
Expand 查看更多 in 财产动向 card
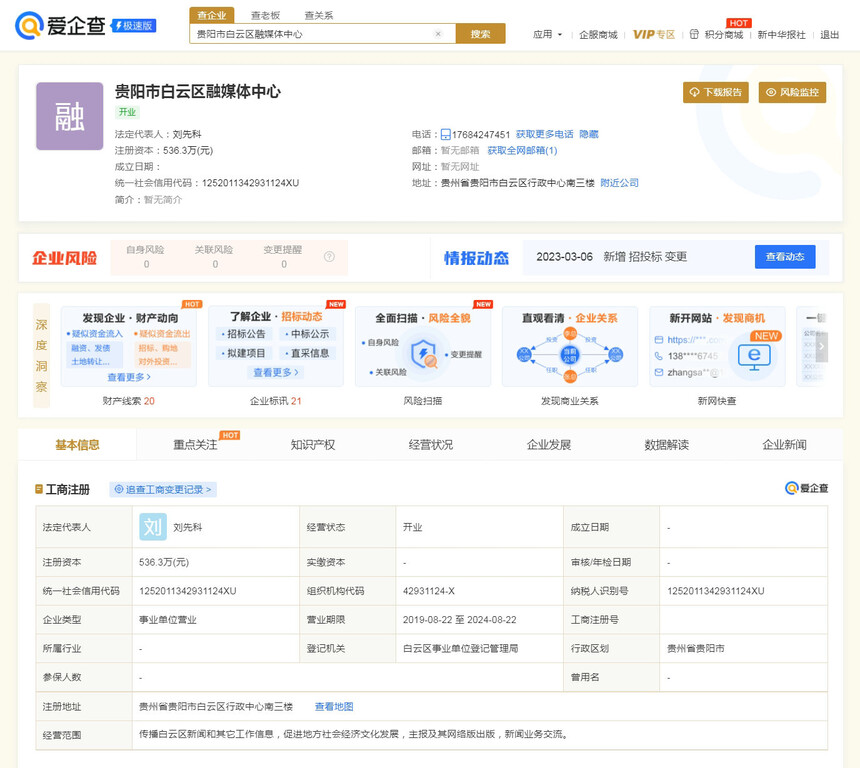(x=129, y=377)
